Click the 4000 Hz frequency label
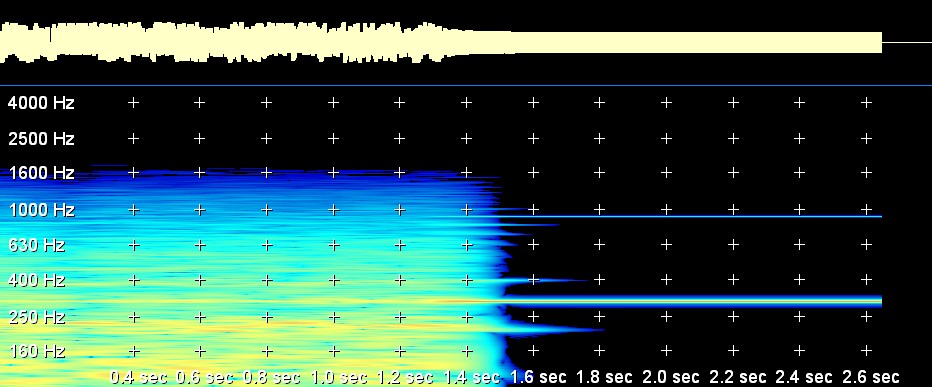The width and height of the screenshot is (932, 387). click(x=41, y=103)
